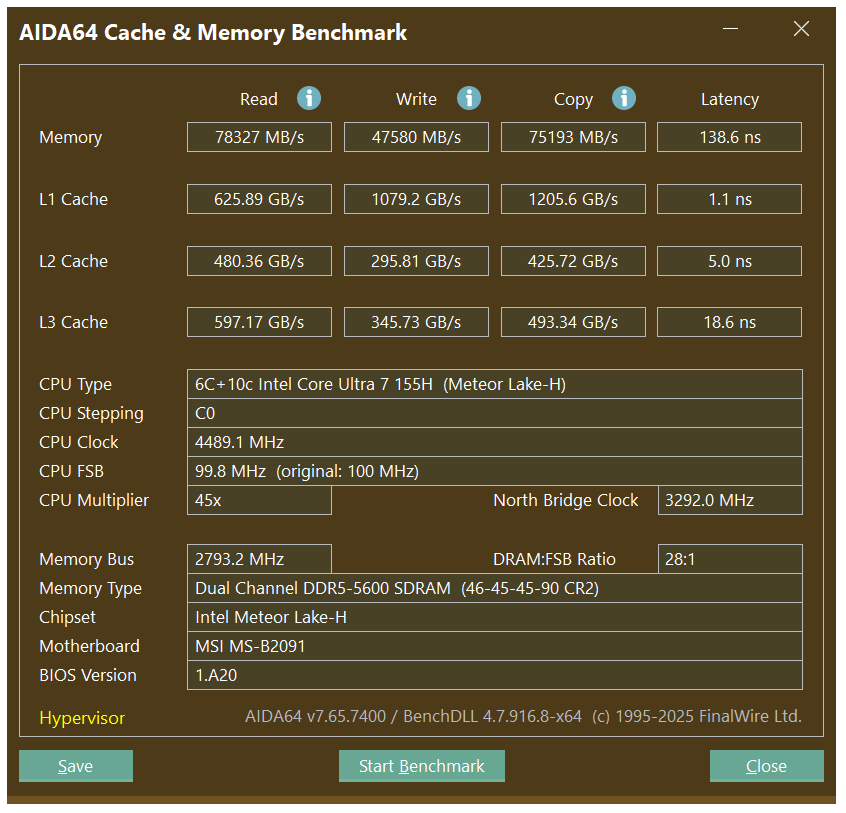The height and width of the screenshot is (813, 846).
Task: Select L3 Cache copy value 493.34 GB/s
Action: point(574,322)
